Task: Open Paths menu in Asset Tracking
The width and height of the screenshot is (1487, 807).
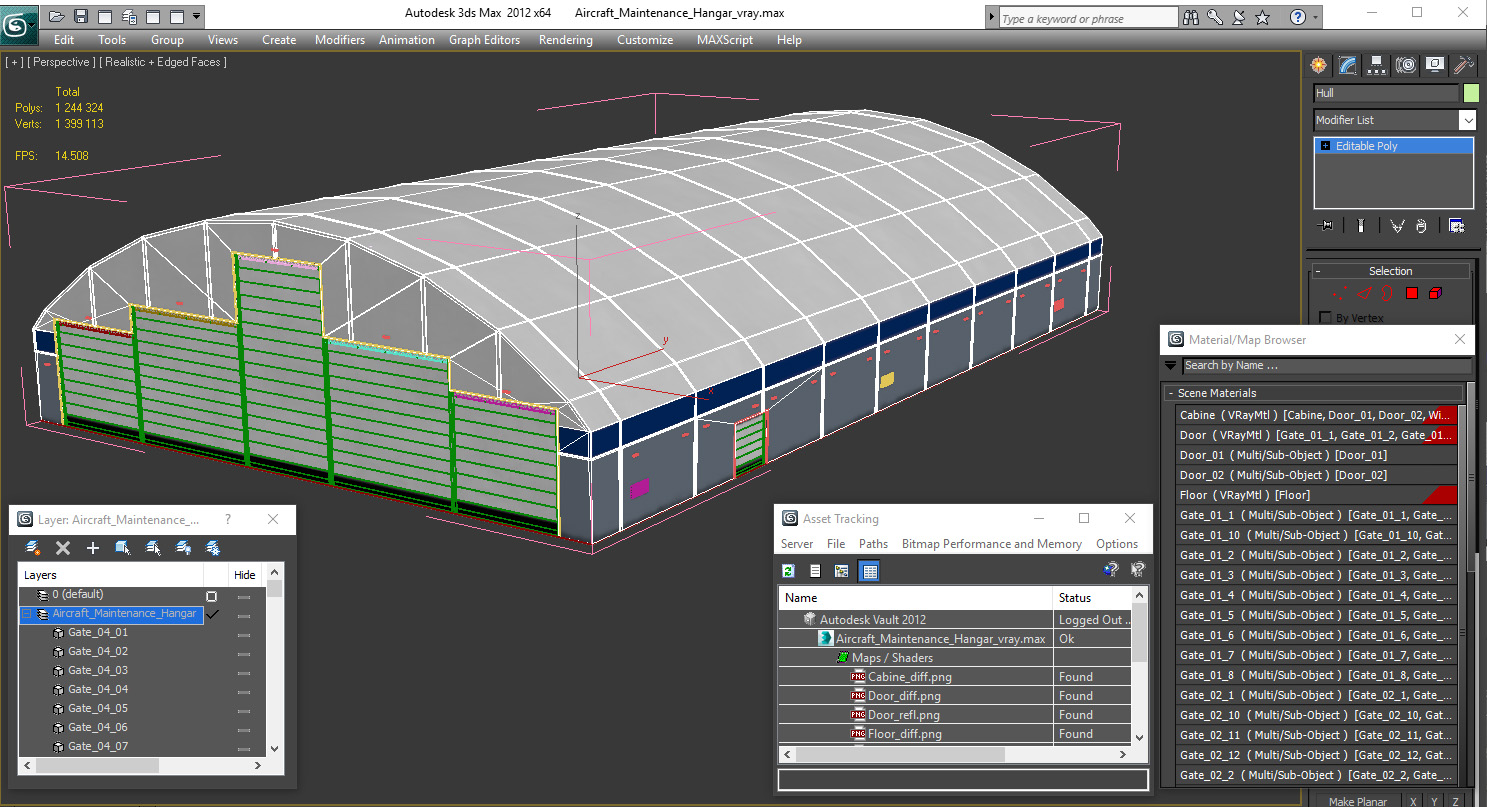Action: (873, 544)
